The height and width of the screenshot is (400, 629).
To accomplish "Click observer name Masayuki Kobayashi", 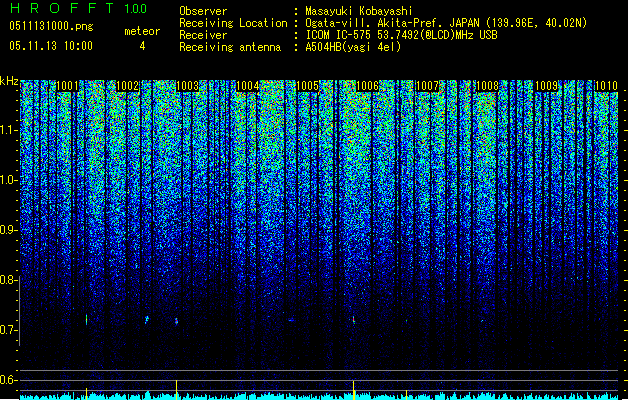I will pos(359,11).
